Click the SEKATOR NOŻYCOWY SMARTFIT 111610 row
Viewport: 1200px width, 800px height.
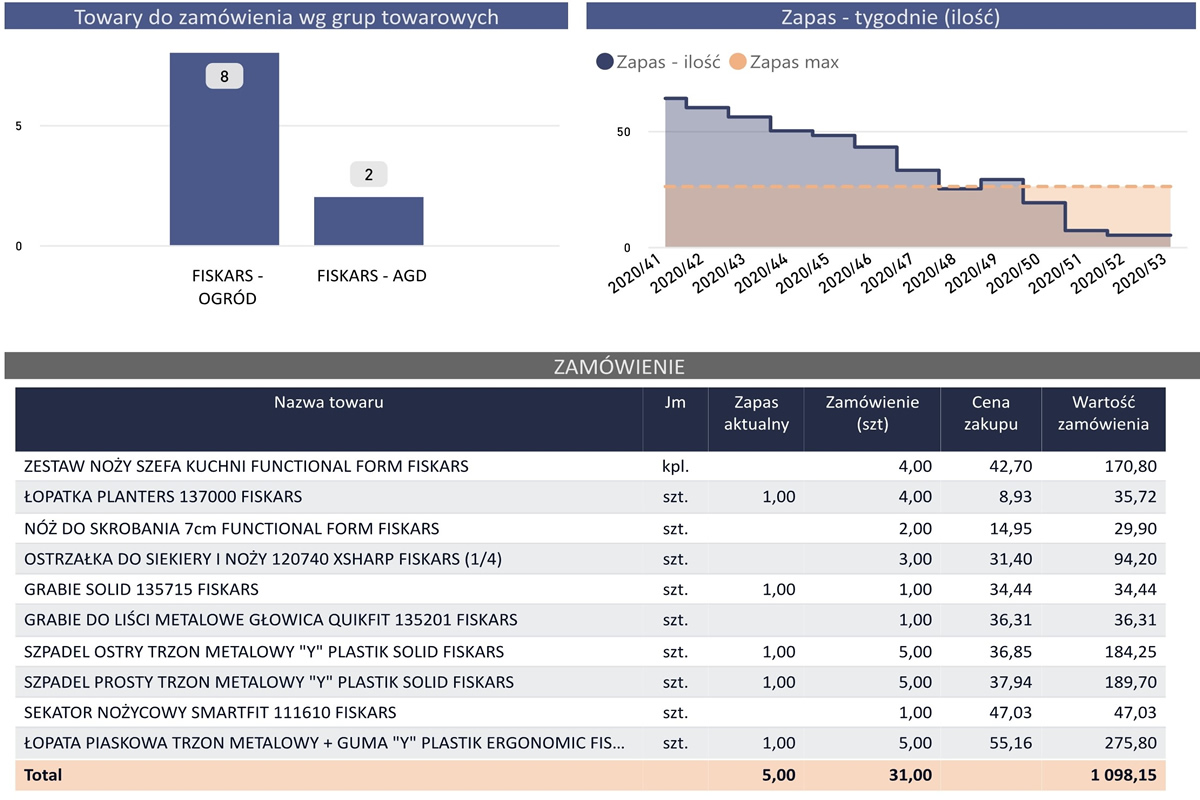tap(210, 713)
